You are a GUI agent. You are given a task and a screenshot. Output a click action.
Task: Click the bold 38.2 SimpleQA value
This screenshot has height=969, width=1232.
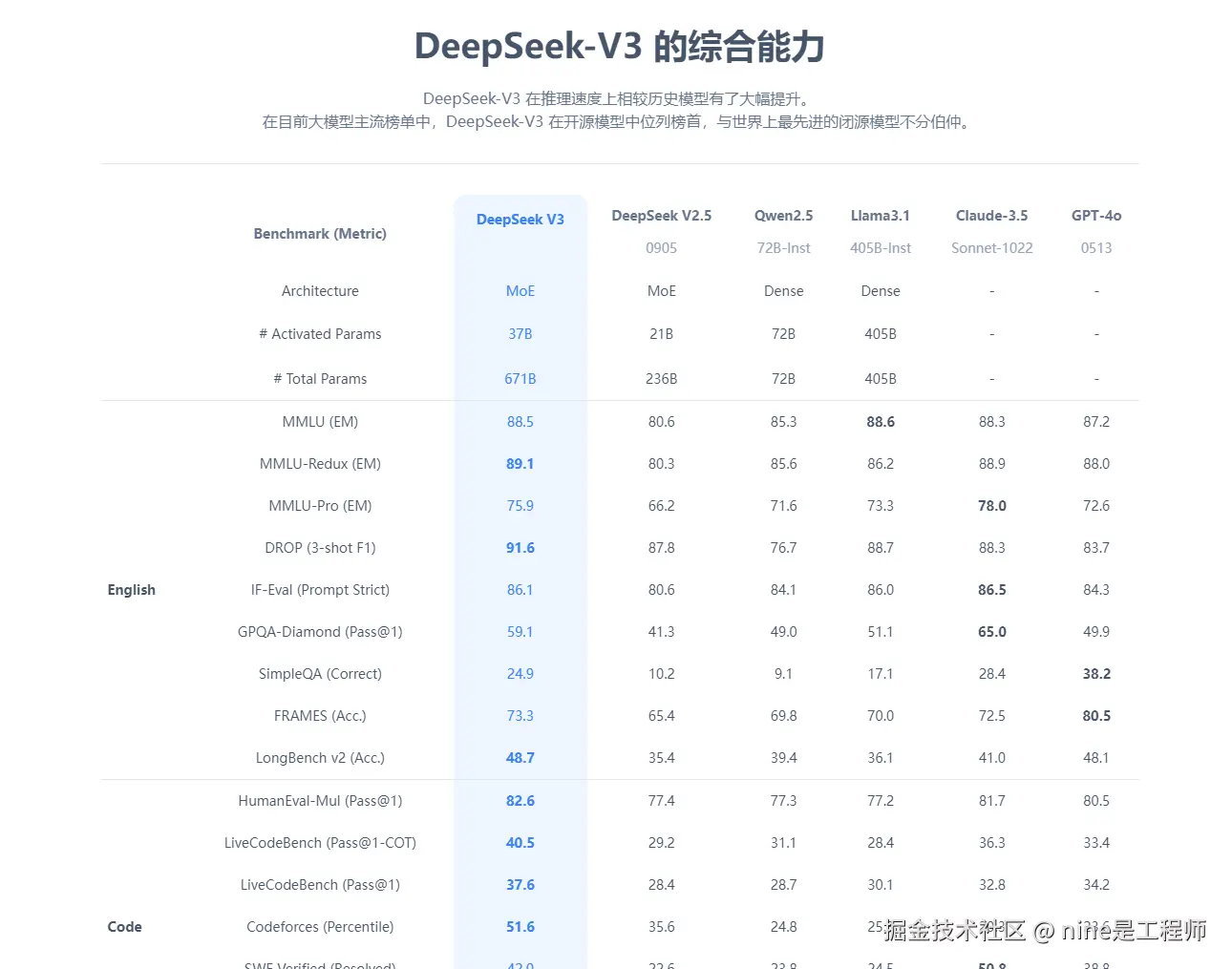click(1095, 673)
